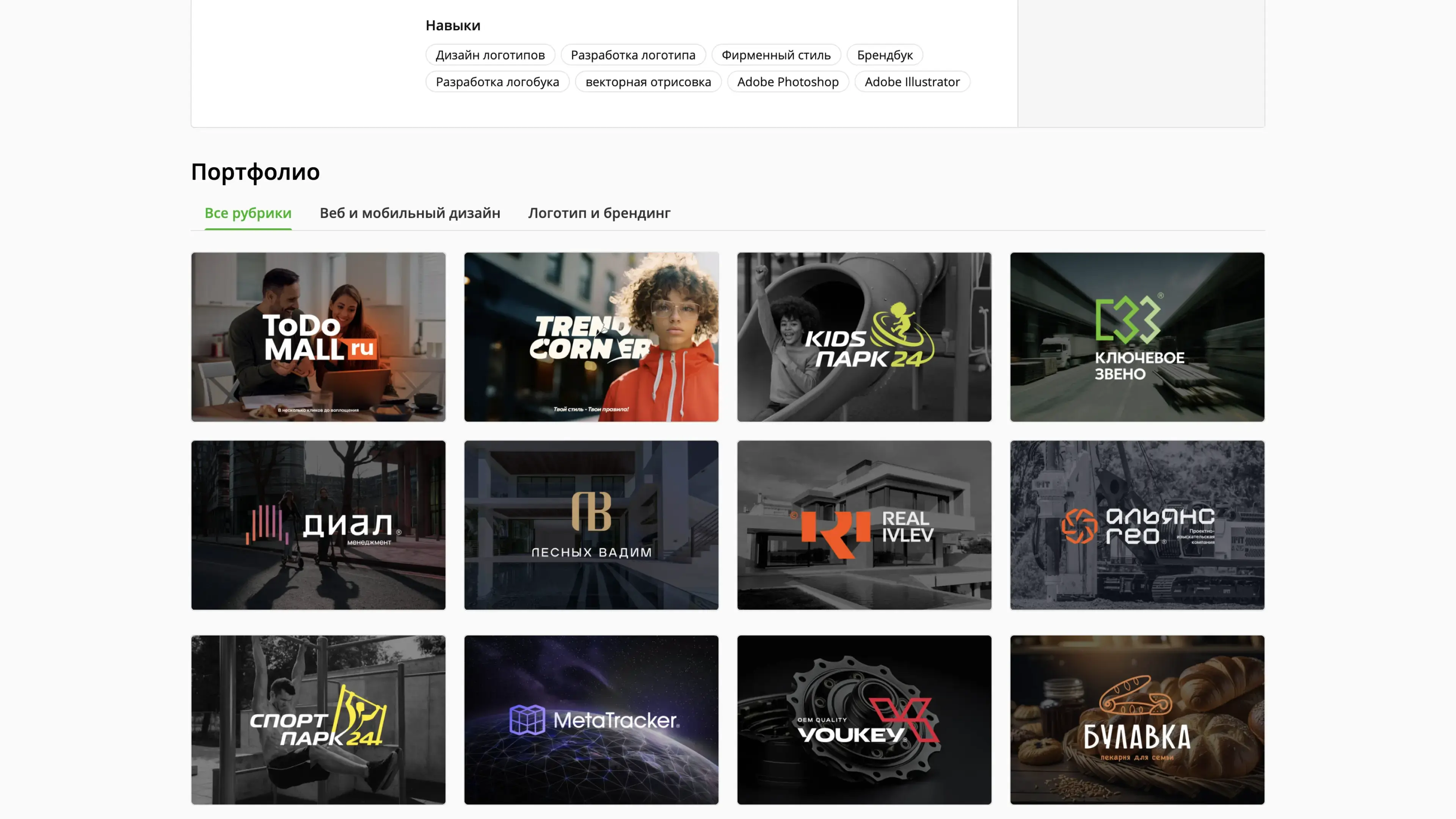This screenshot has height=819, width=1456.
Task: Open the Trend Corner portfolio work
Action: pyautogui.click(x=591, y=337)
